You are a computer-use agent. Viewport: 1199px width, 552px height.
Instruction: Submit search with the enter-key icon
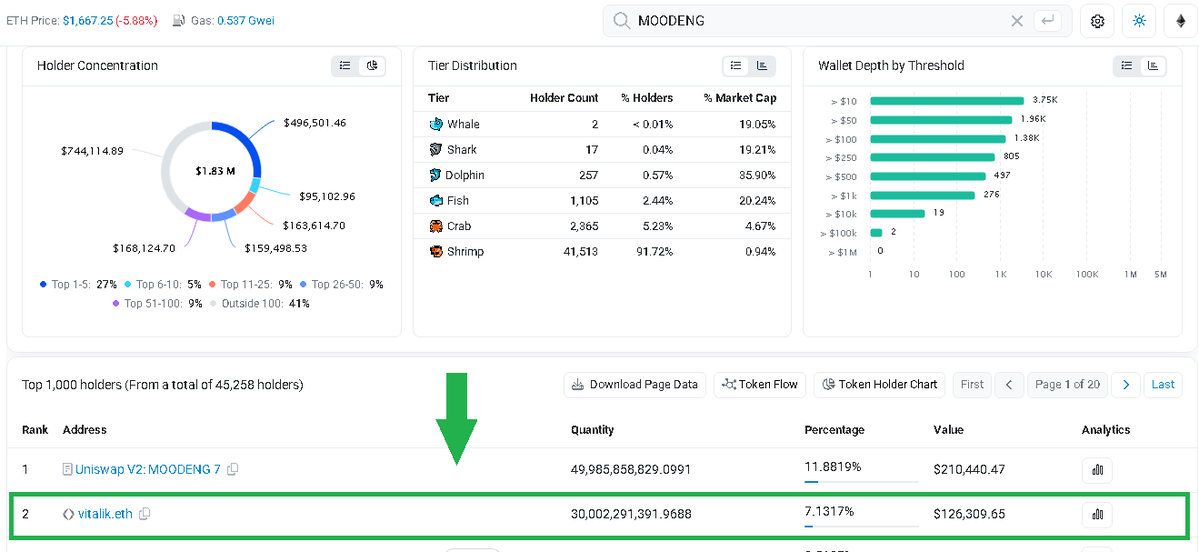pyautogui.click(x=1048, y=21)
